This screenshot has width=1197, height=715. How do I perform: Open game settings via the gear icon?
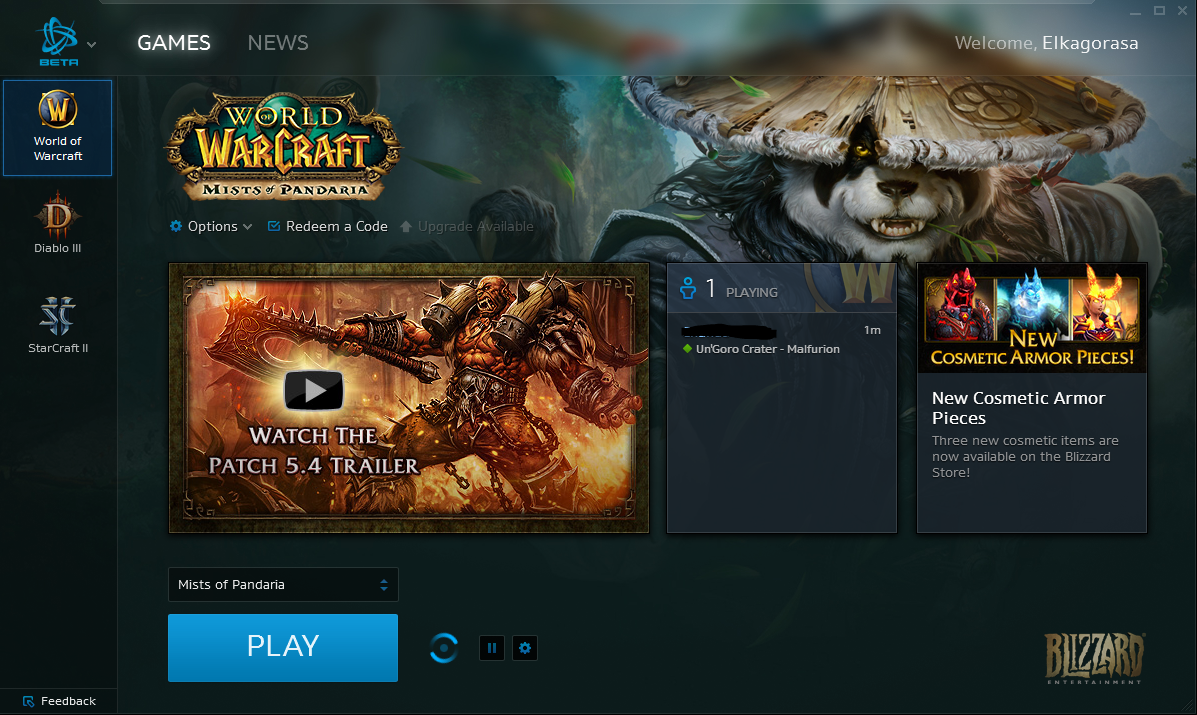pos(524,648)
